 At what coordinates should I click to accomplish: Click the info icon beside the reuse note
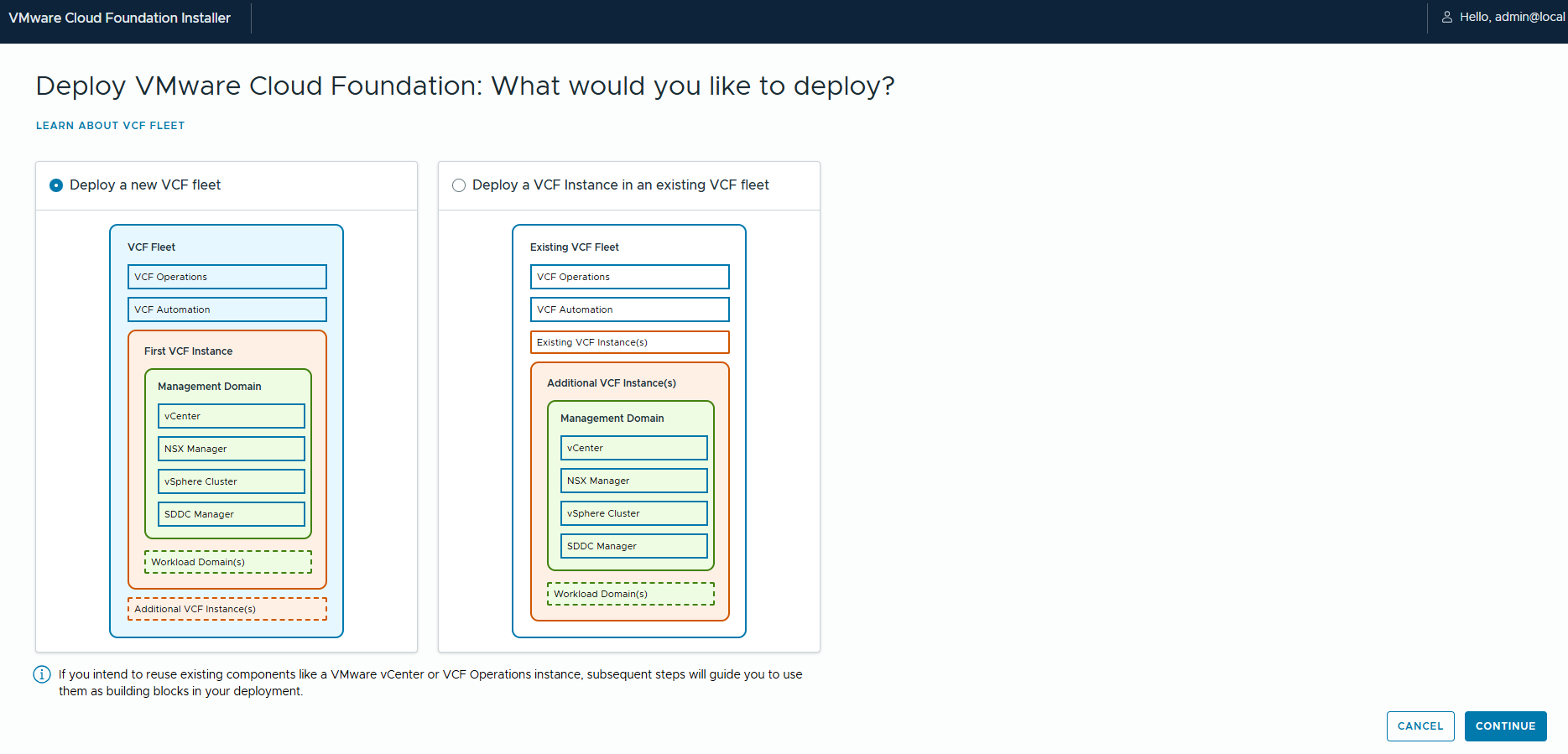(42, 674)
